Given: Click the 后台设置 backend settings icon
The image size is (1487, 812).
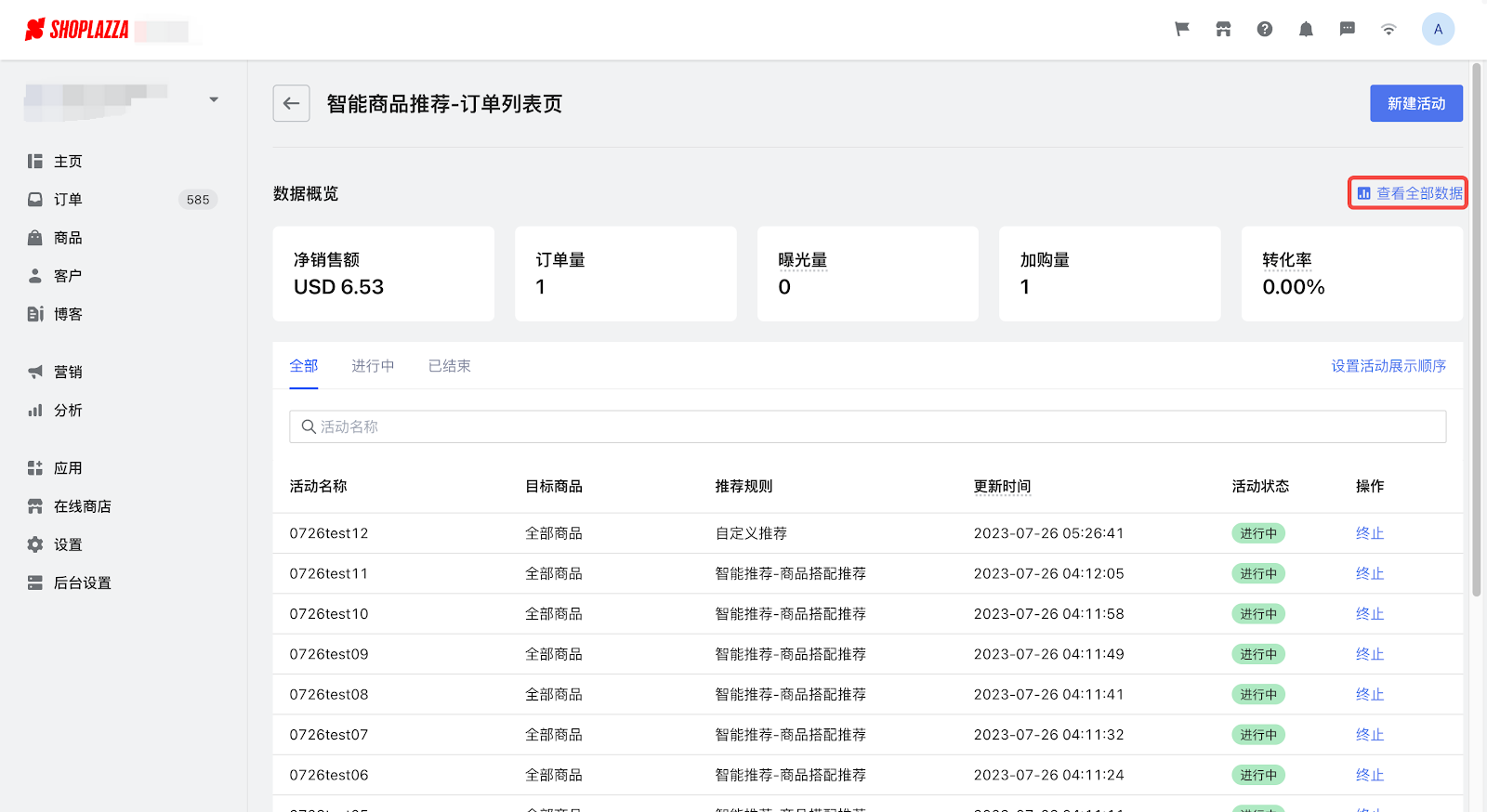Looking at the screenshot, I should (x=35, y=583).
